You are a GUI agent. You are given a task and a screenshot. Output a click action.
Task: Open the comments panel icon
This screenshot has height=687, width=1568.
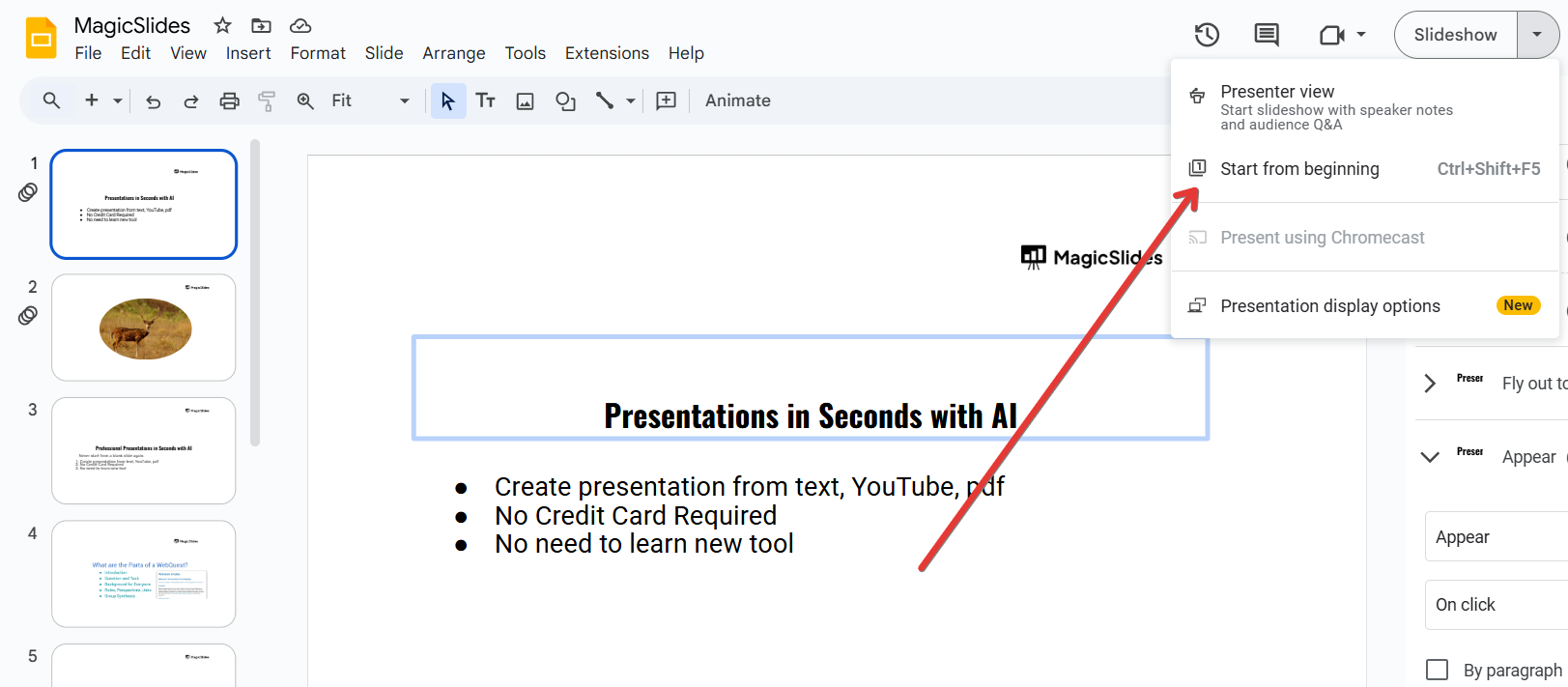(x=1266, y=35)
